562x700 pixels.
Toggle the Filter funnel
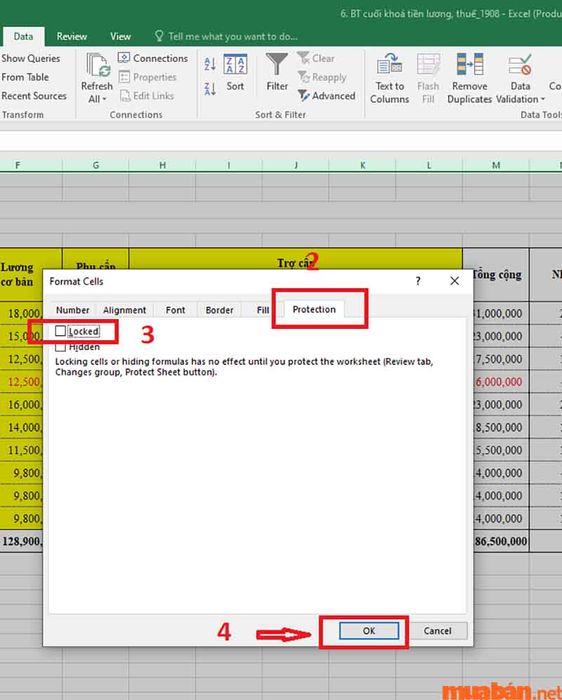(x=277, y=72)
